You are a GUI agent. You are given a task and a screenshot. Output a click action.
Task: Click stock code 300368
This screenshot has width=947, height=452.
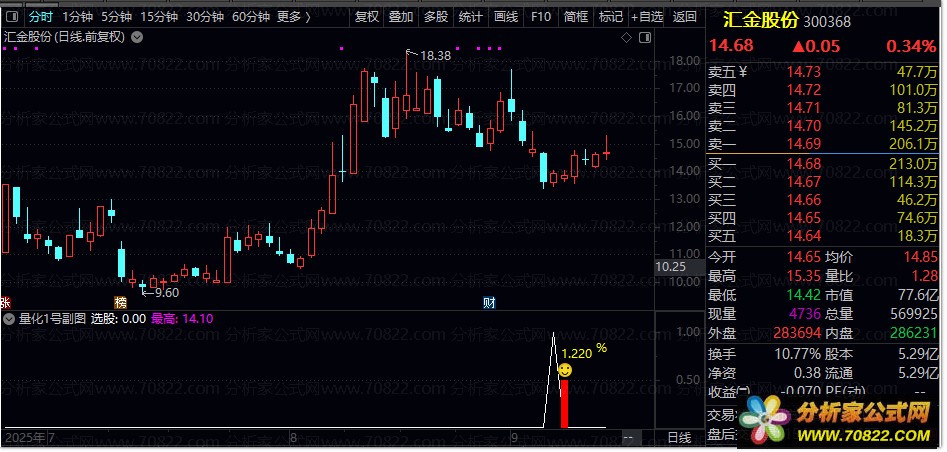click(827, 22)
